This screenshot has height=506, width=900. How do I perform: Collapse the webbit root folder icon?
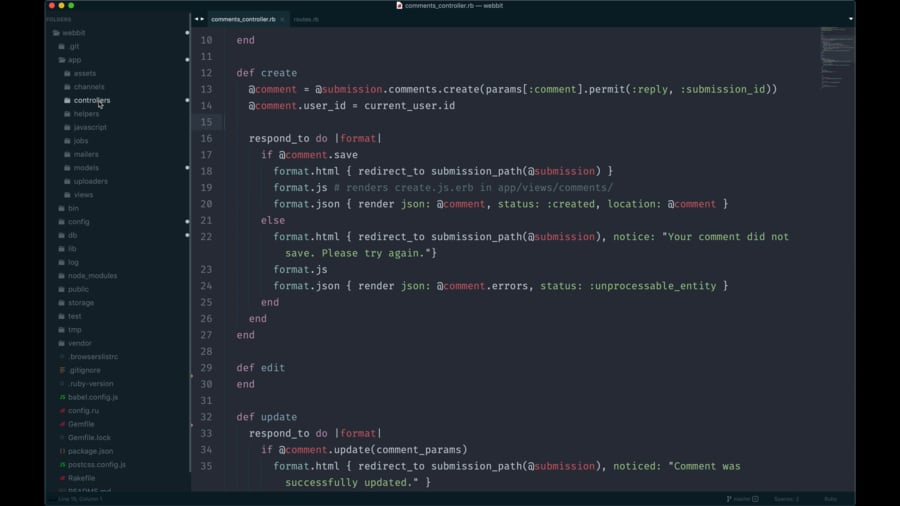tap(56, 33)
